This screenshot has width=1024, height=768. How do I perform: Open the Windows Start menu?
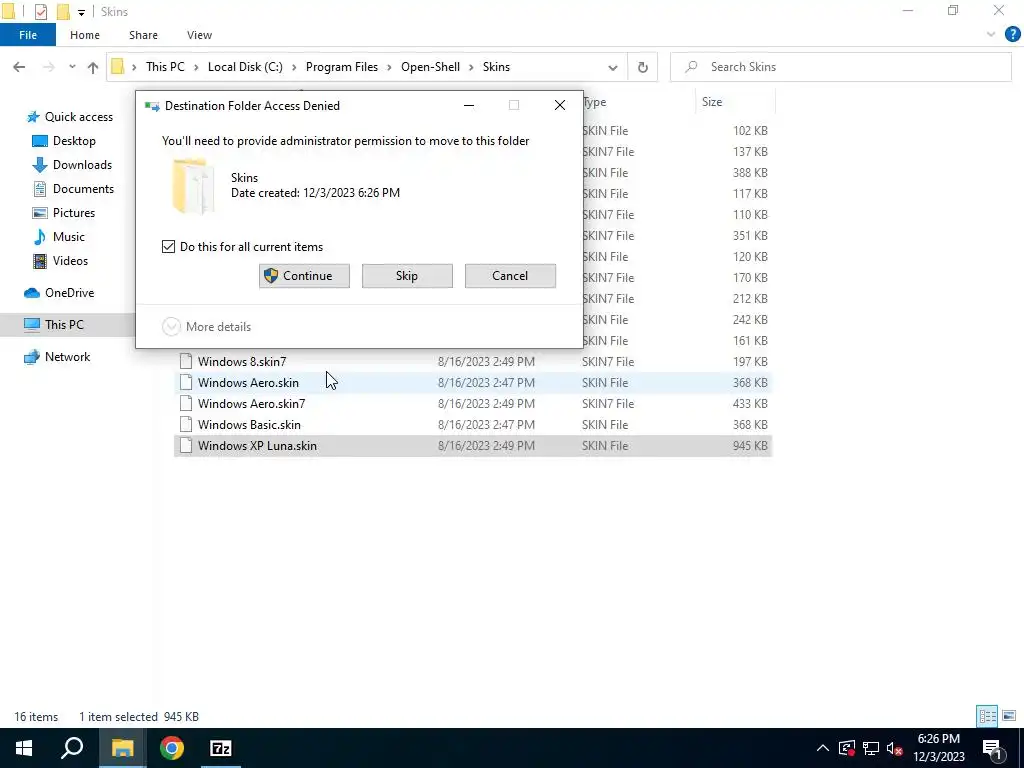(24, 748)
